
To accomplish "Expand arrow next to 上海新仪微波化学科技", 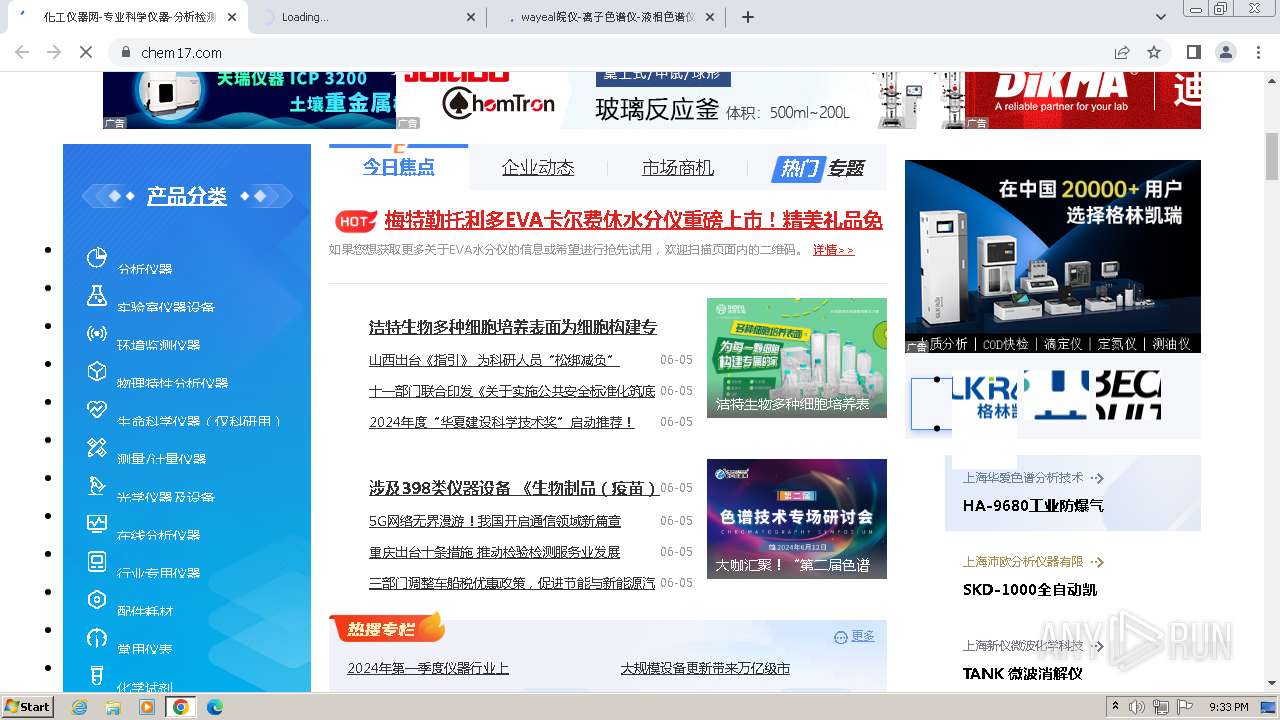I will [1097, 646].
